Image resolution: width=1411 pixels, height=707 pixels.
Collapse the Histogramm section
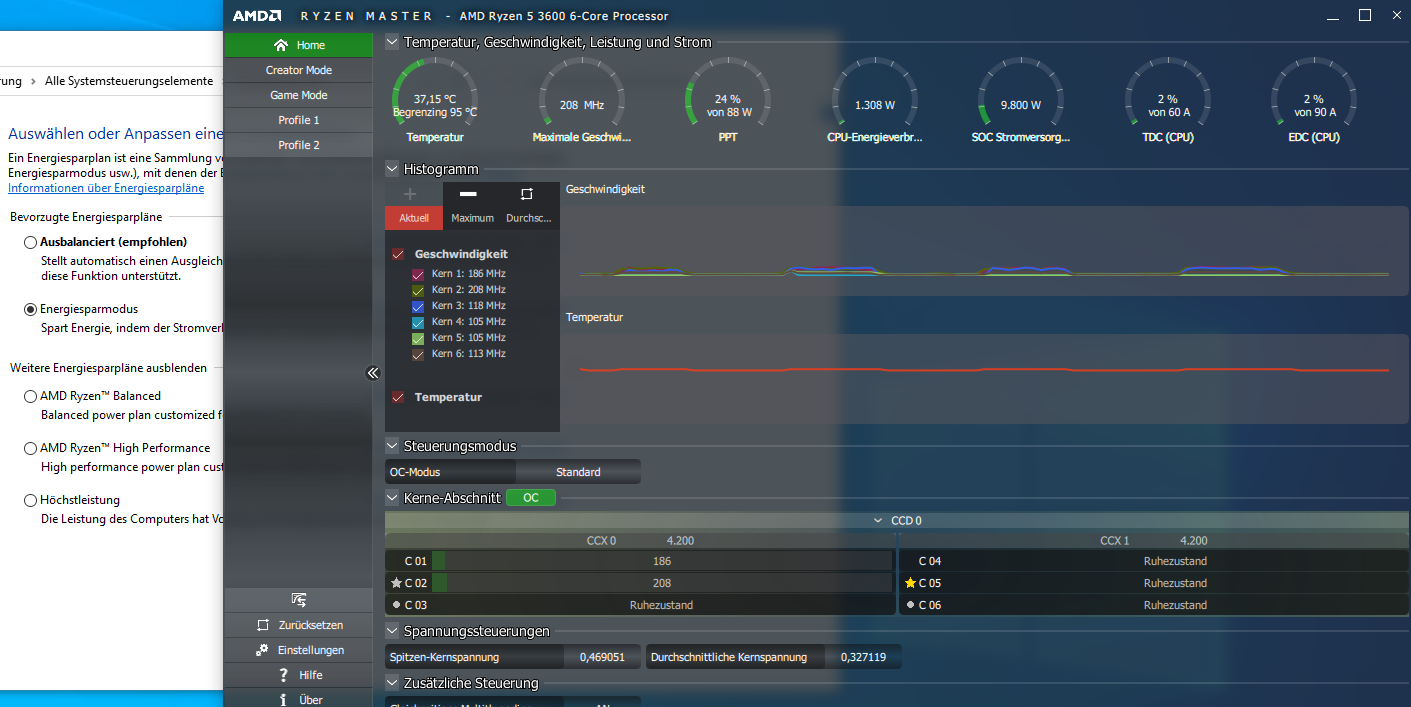[x=392, y=169]
